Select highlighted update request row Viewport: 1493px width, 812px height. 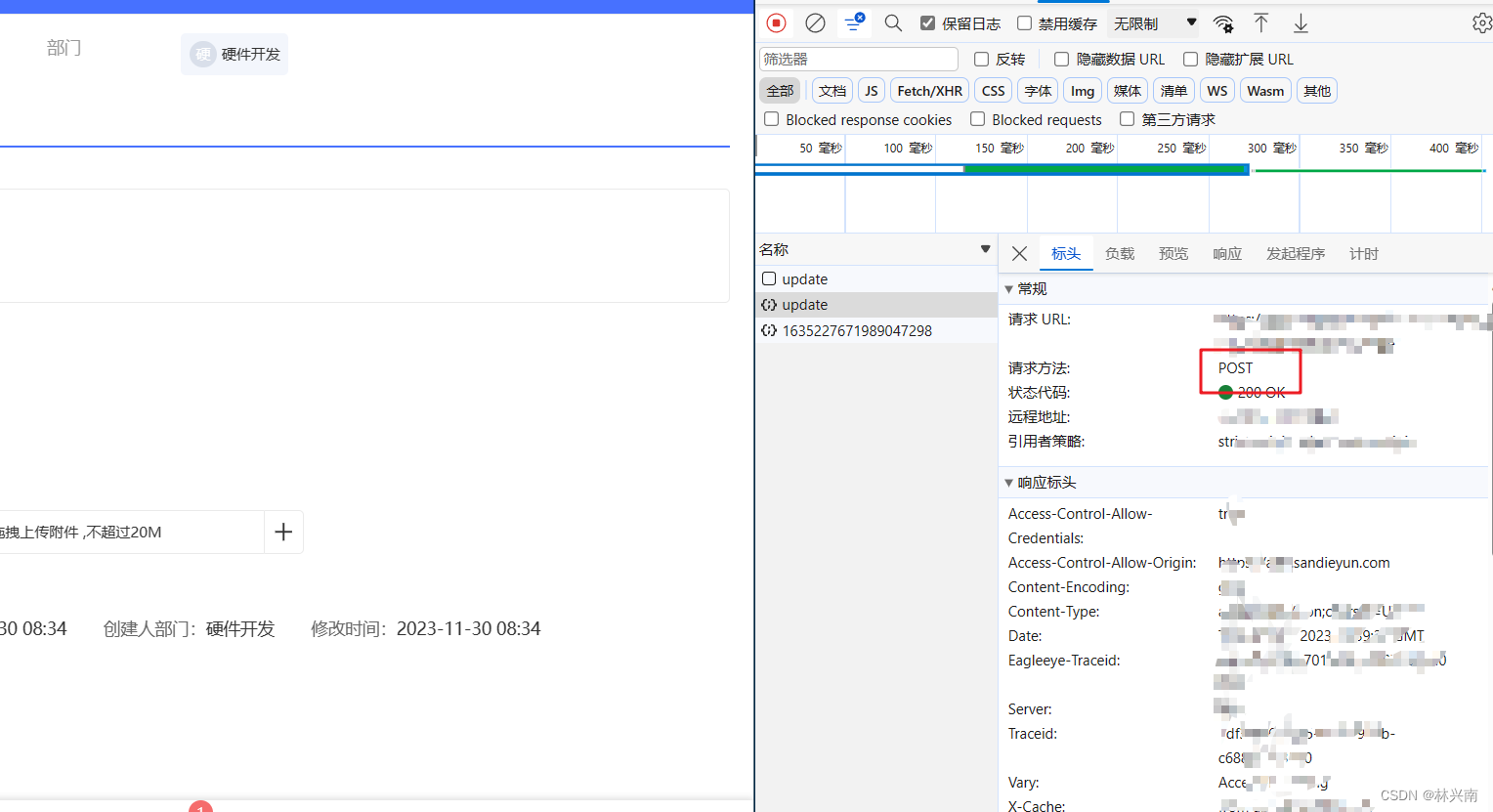pyautogui.click(x=876, y=305)
